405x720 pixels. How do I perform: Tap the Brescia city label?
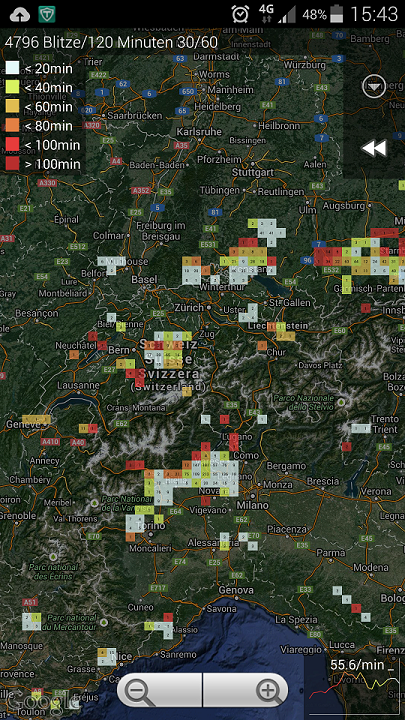tap(323, 481)
